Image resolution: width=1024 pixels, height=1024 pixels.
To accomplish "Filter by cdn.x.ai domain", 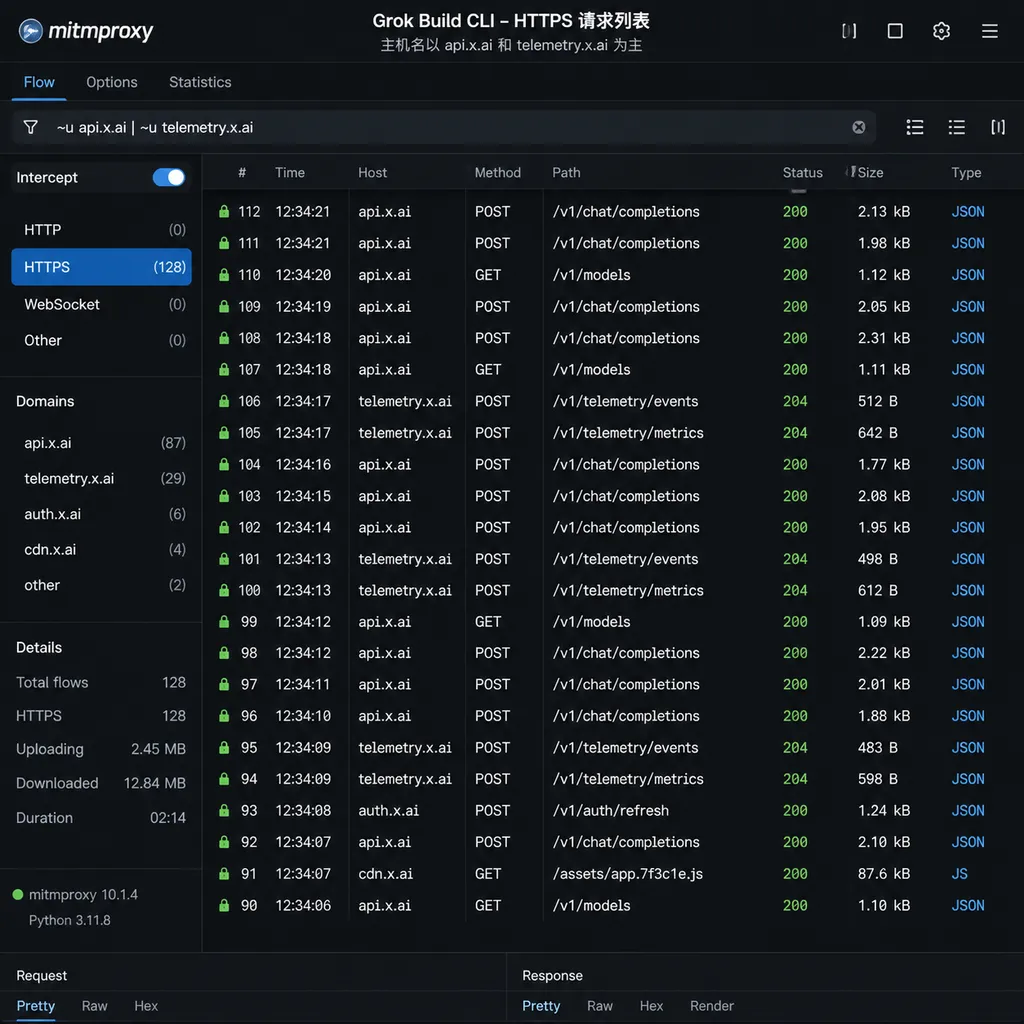I will click(101, 550).
